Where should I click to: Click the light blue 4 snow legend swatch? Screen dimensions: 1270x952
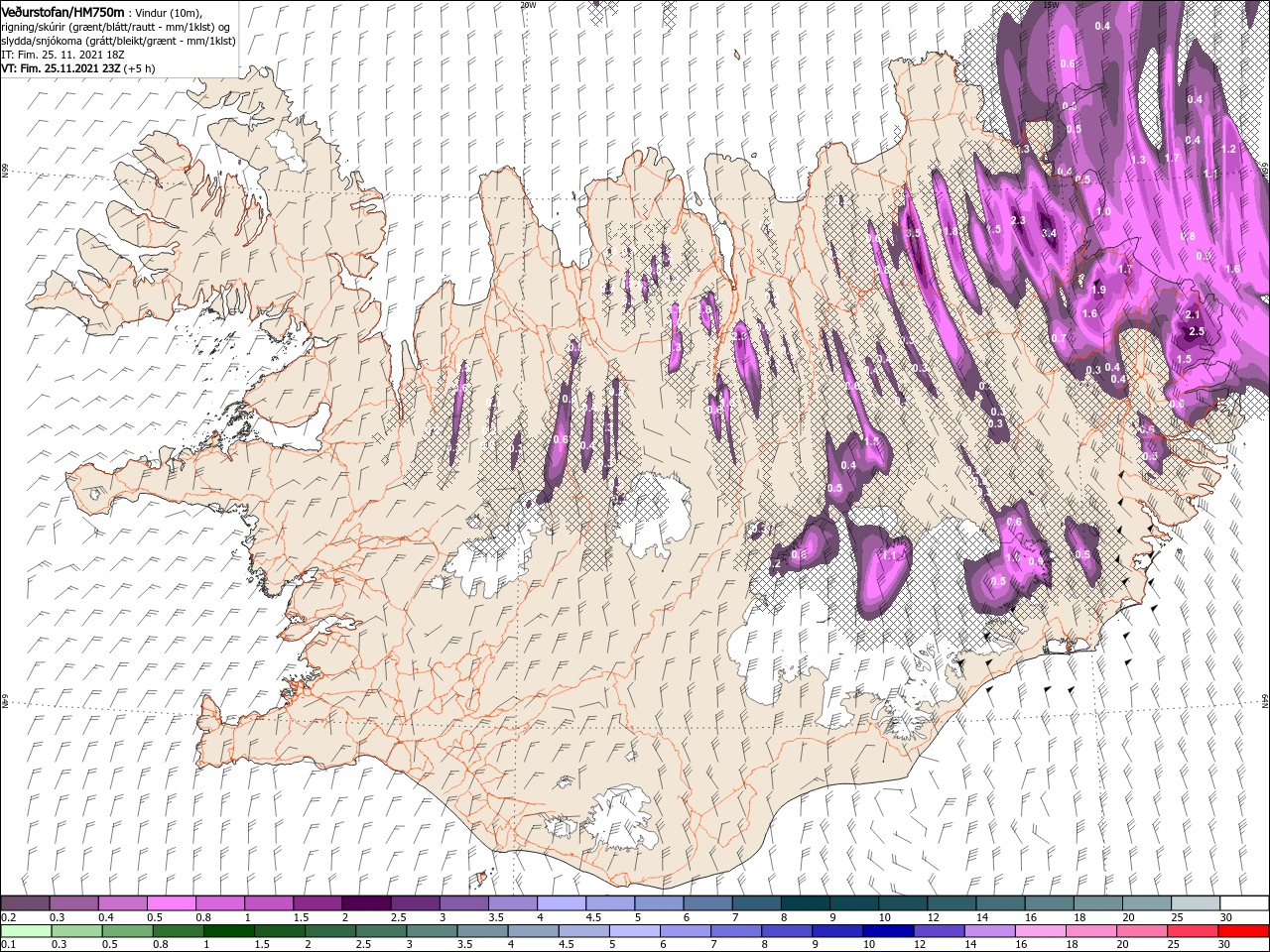(x=561, y=903)
